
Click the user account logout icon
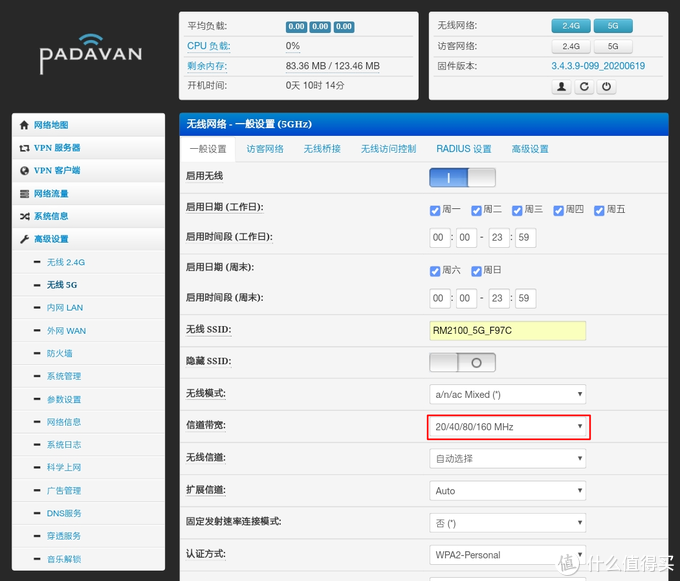coord(562,87)
